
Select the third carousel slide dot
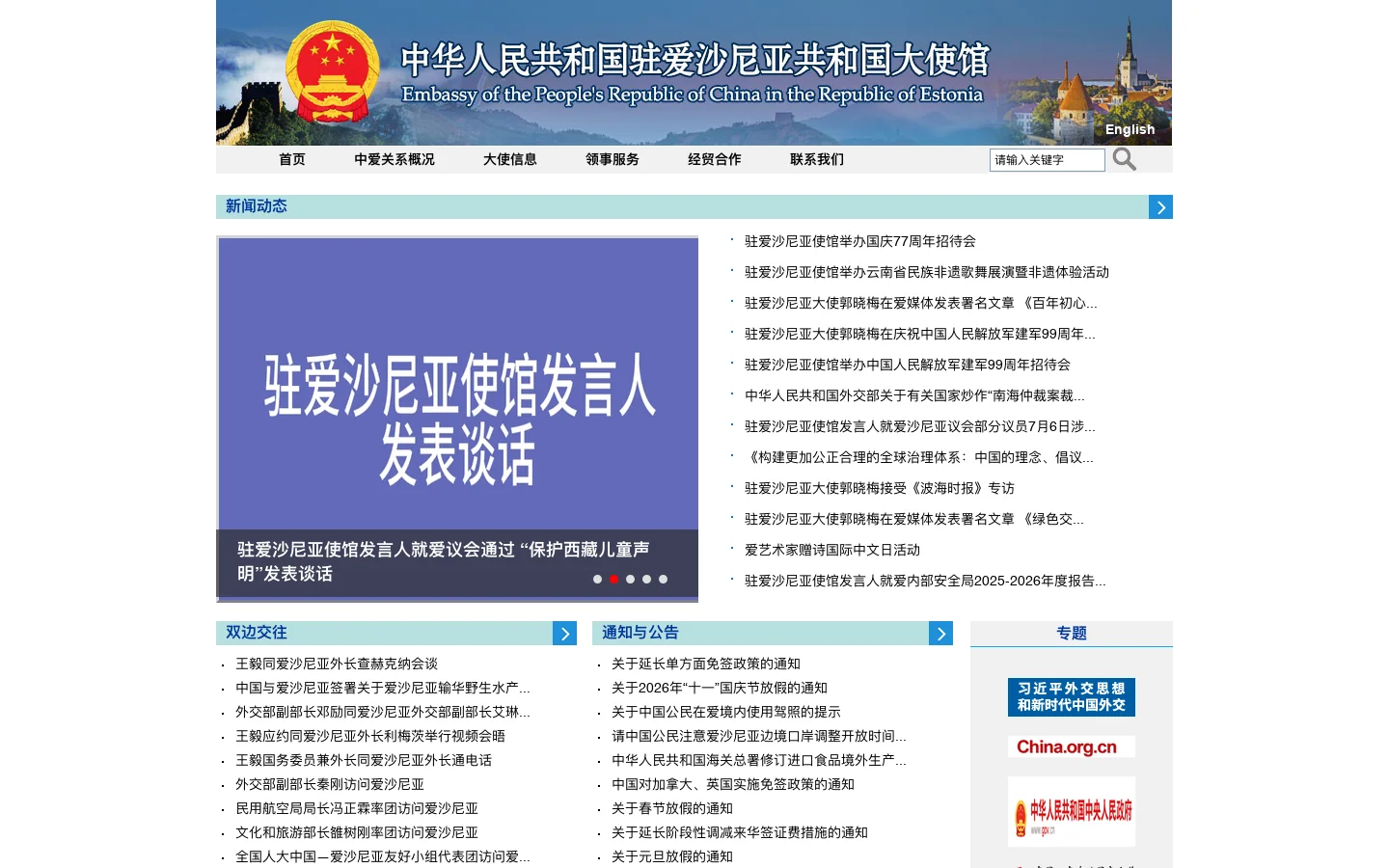tap(630, 580)
